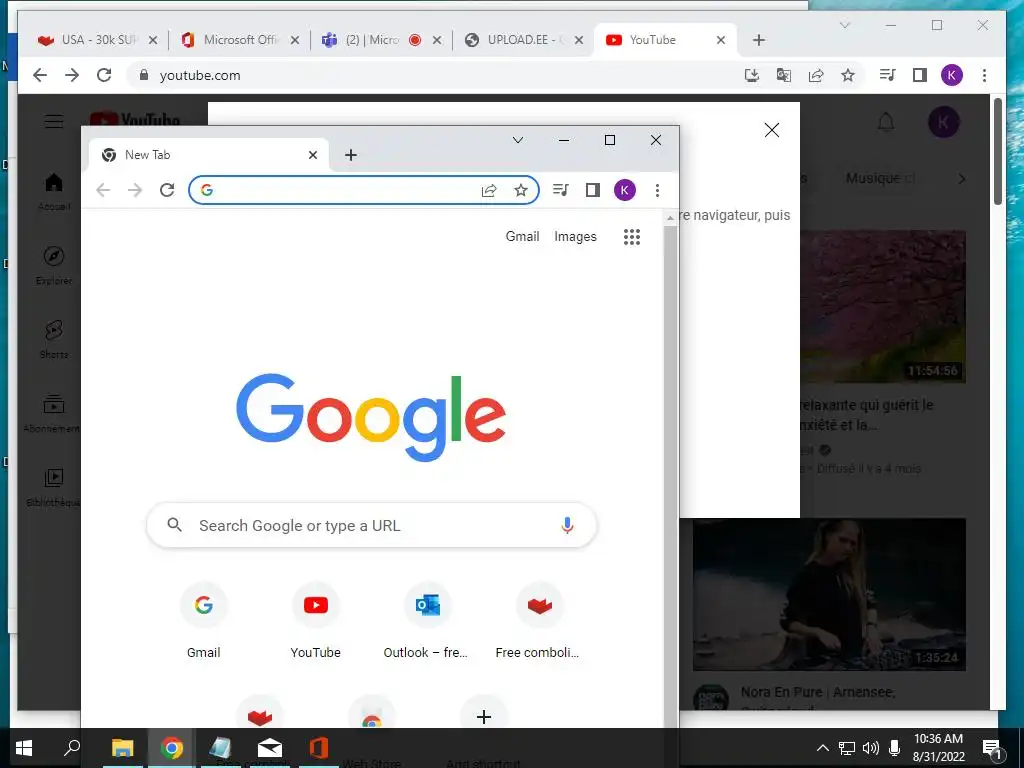Open Office app from taskbar
Viewport: 1024px width, 768px height.
319,748
